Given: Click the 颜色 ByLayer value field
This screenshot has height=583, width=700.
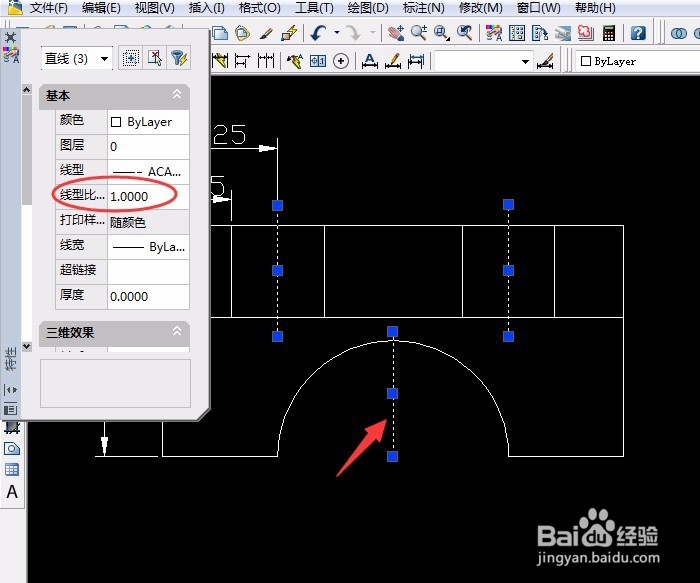Looking at the screenshot, I should pos(148,122).
